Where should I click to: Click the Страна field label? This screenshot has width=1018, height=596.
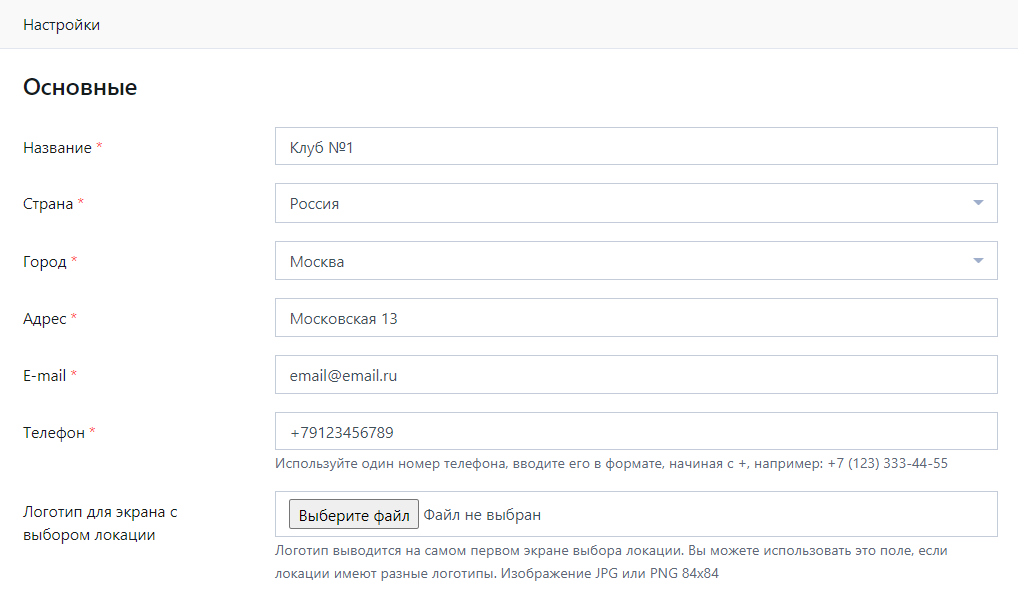(48, 204)
